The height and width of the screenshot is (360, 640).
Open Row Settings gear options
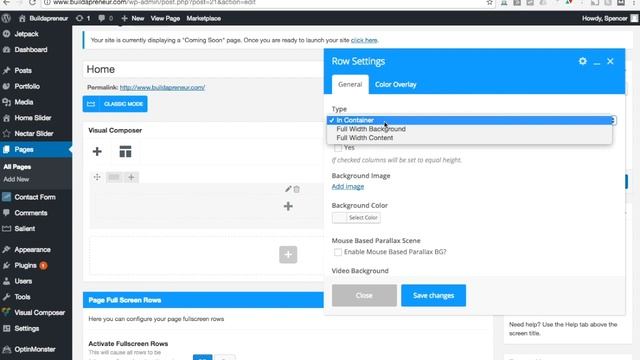(582, 61)
